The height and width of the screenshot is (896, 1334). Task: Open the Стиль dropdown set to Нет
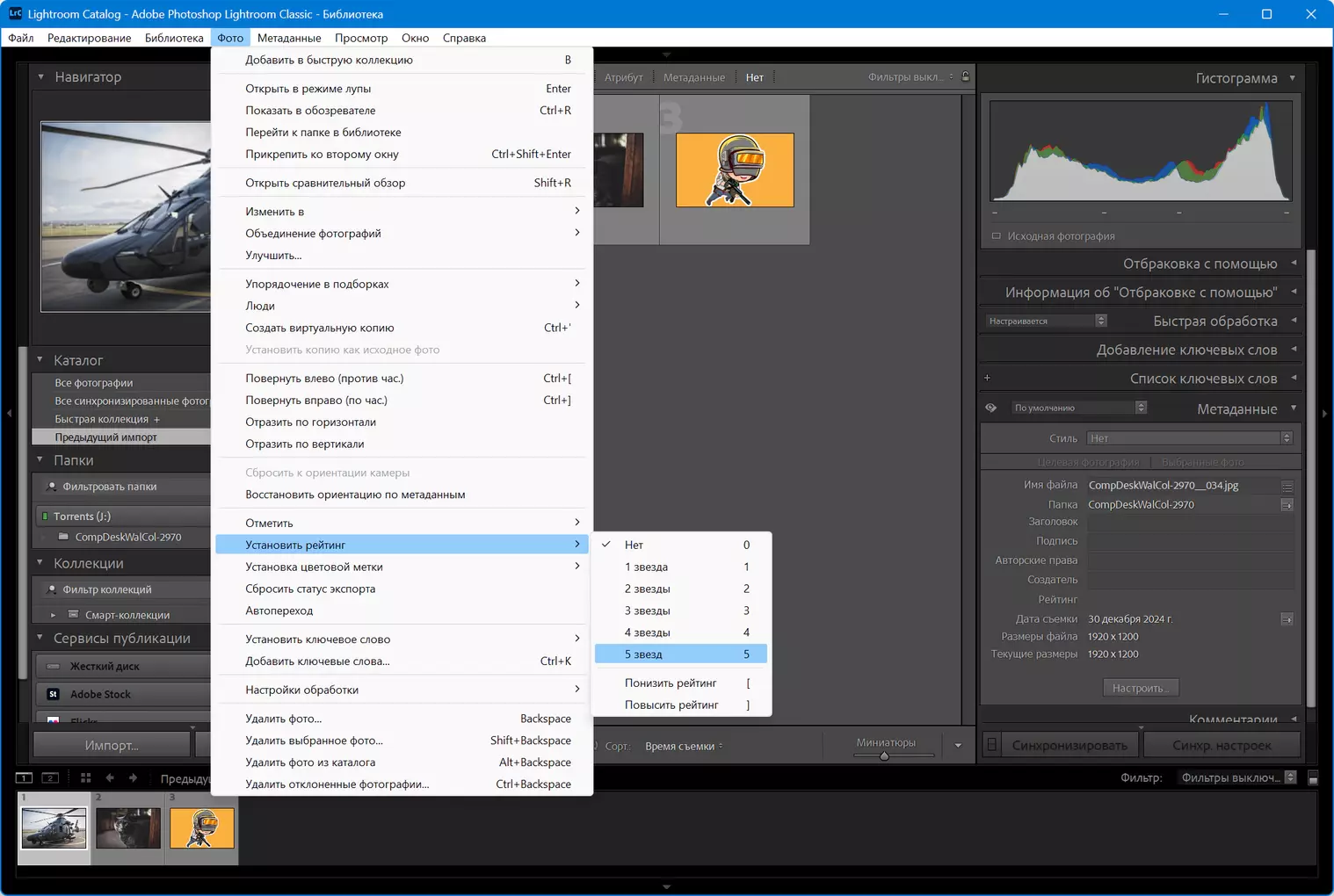coord(1190,438)
